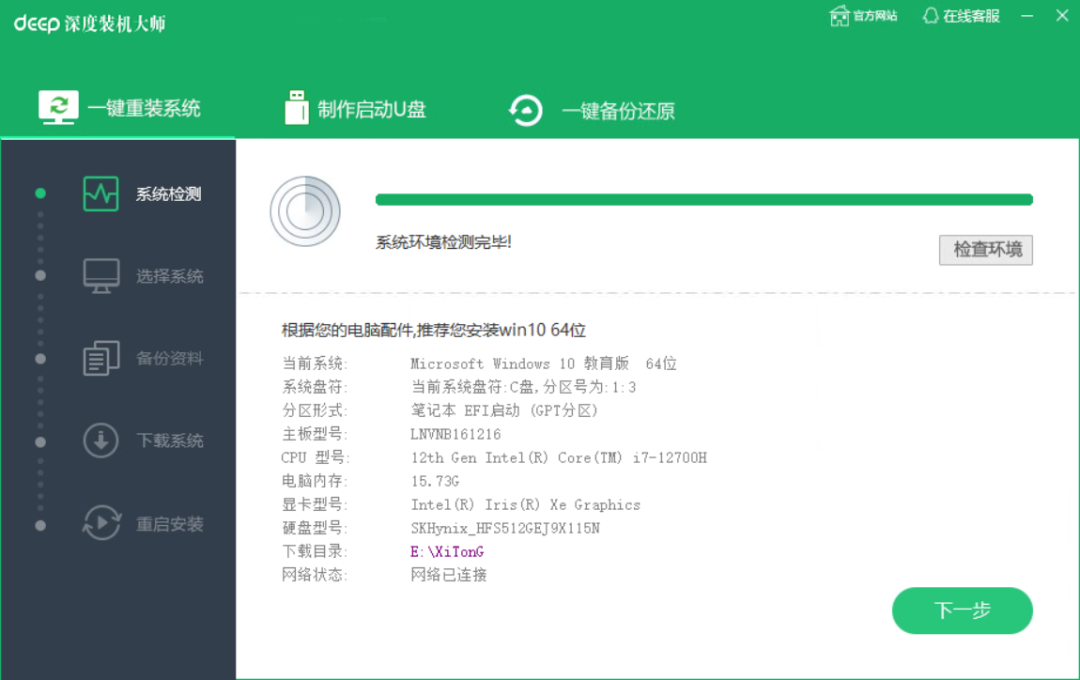Click the restart play icon for 重启安装

pyautogui.click(x=101, y=522)
